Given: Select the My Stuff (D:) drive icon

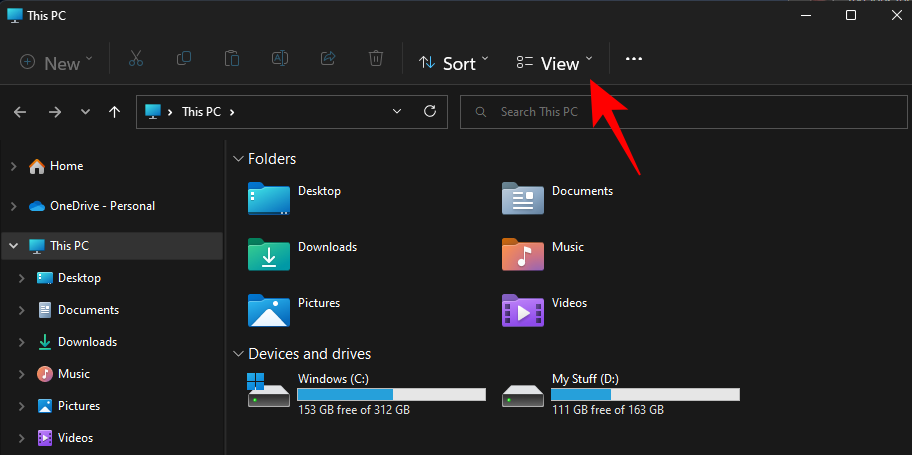Looking at the screenshot, I should 523,395.
